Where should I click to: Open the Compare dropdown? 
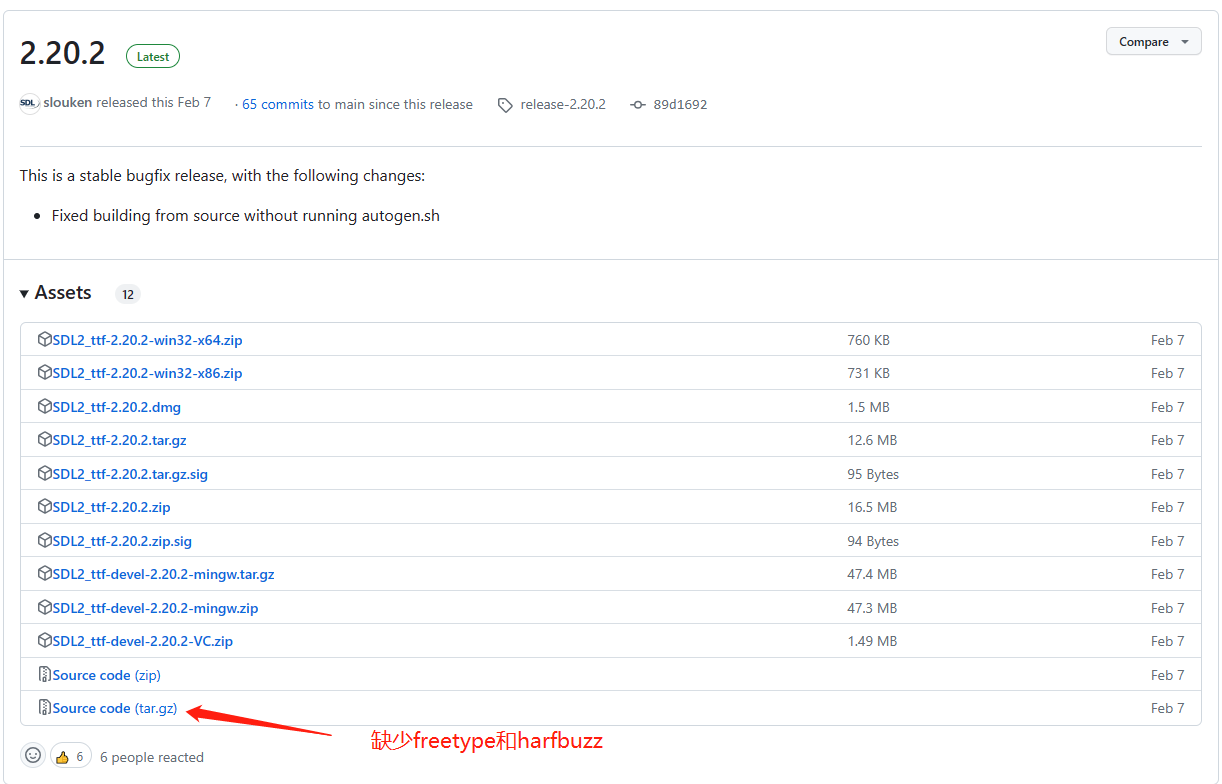click(1153, 42)
